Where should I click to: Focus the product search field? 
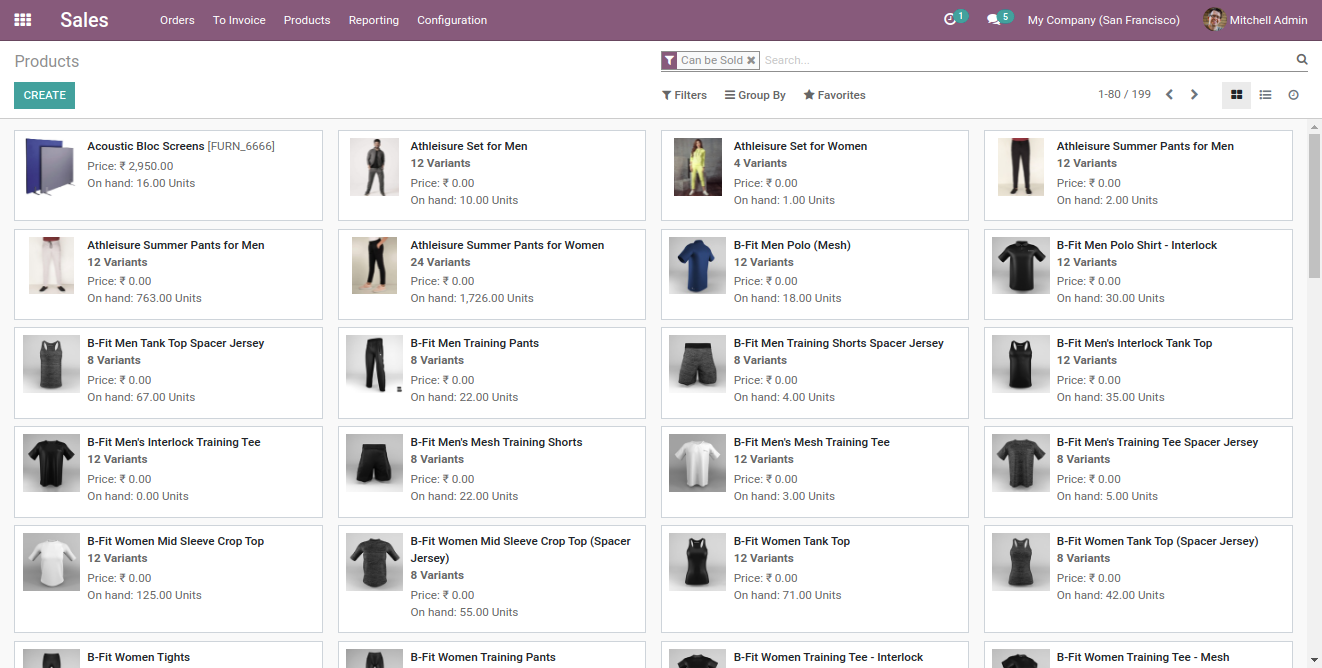click(x=1026, y=60)
